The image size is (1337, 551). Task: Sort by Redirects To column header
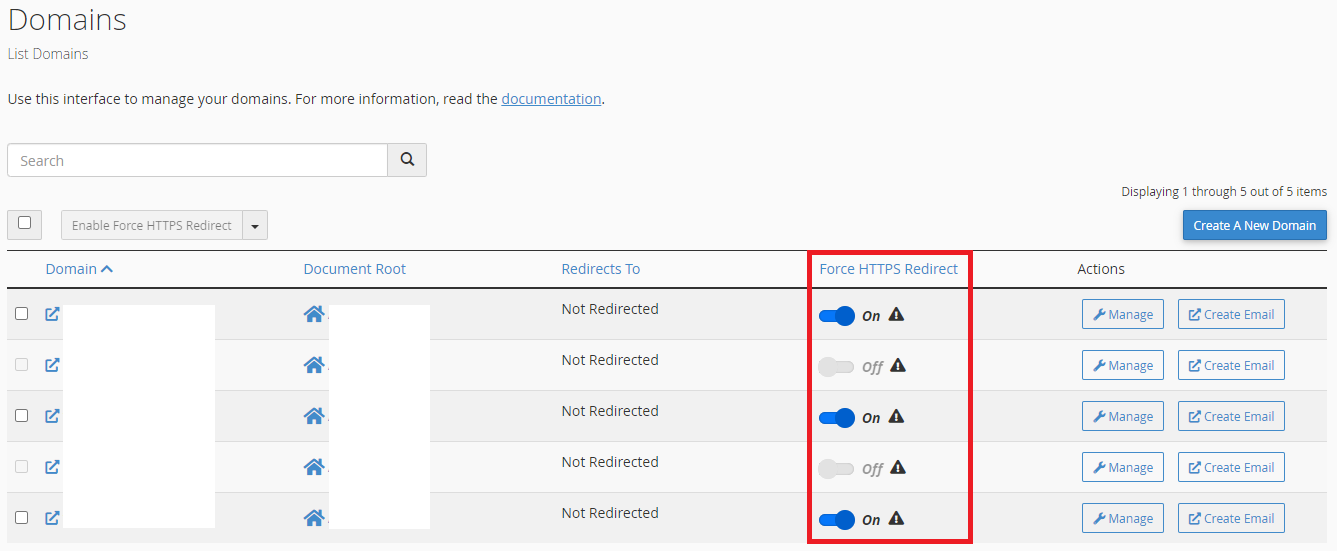601,269
